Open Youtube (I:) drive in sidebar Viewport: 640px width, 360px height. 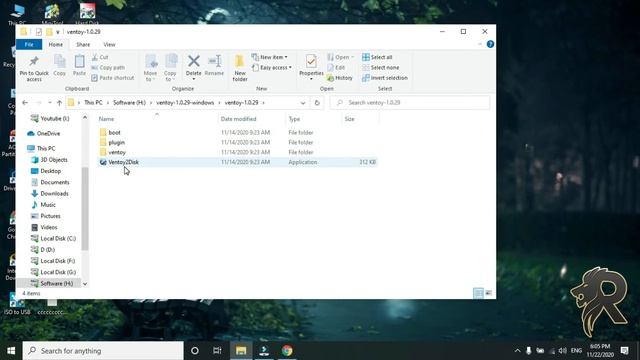pos(50,118)
